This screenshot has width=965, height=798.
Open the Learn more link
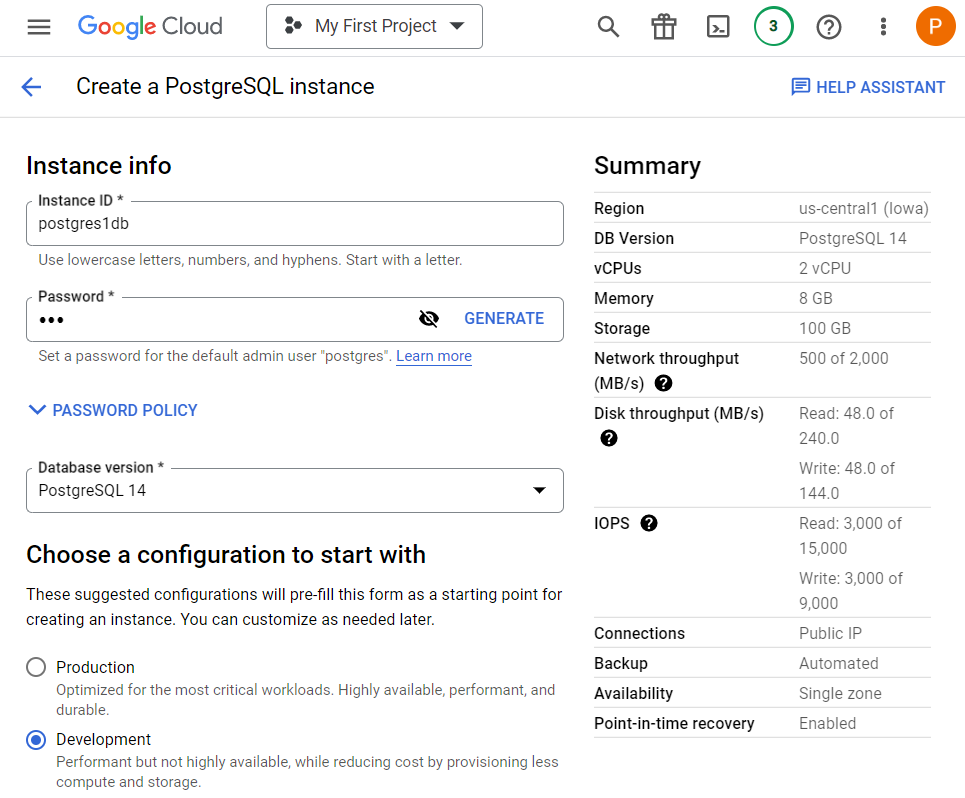434,356
